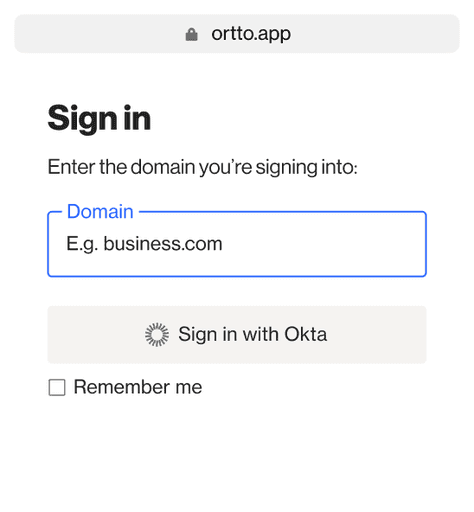This screenshot has height=512, width=474.
Task: Click the 'Okta' word in the button
Action: coord(306,334)
